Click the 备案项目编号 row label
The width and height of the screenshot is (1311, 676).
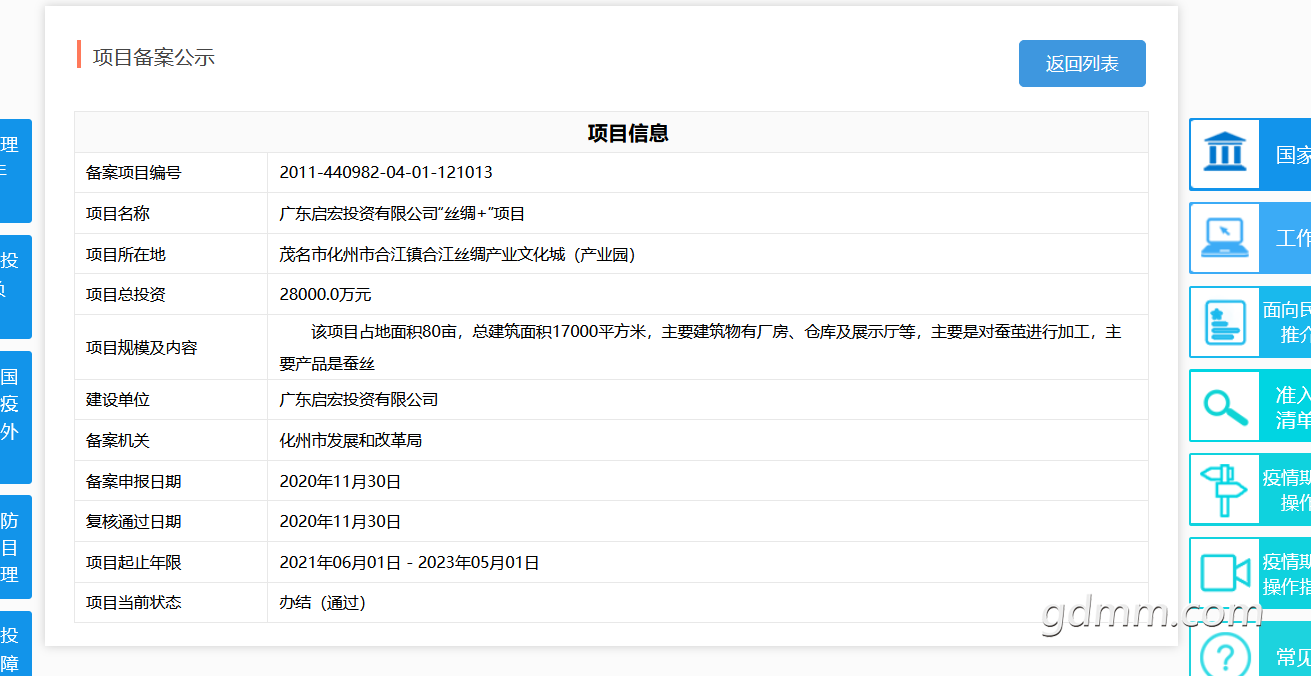point(134,173)
